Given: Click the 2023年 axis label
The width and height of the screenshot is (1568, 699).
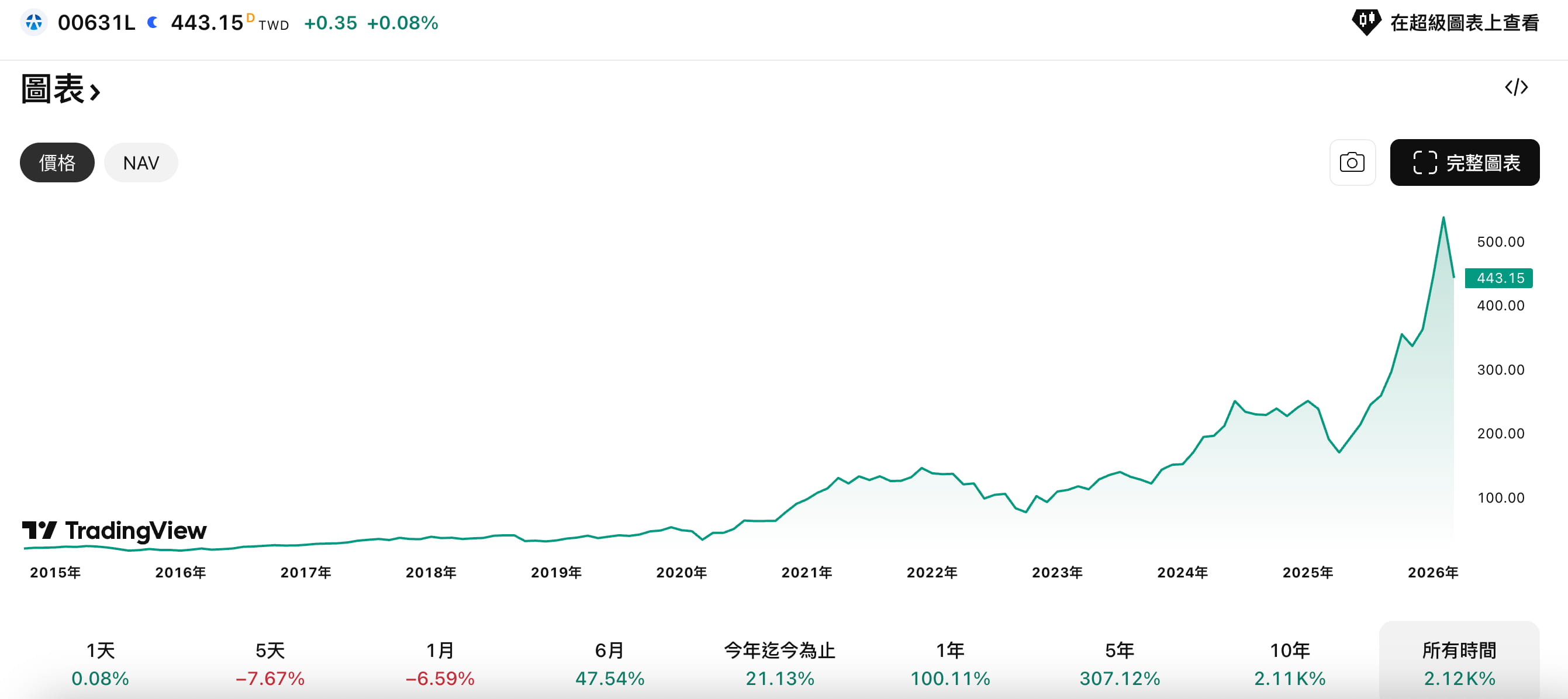Looking at the screenshot, I should (x=1057, y=572).
